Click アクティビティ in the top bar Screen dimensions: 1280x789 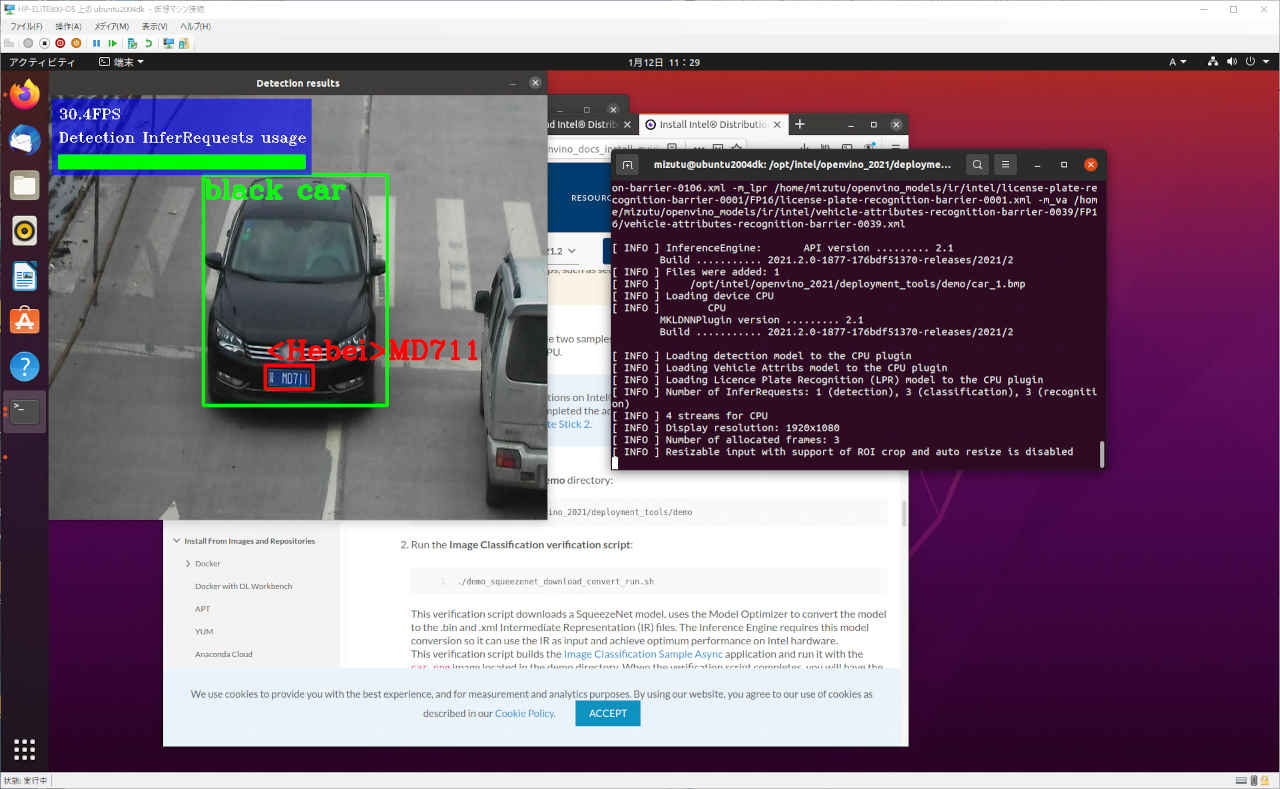coord(42,62)
